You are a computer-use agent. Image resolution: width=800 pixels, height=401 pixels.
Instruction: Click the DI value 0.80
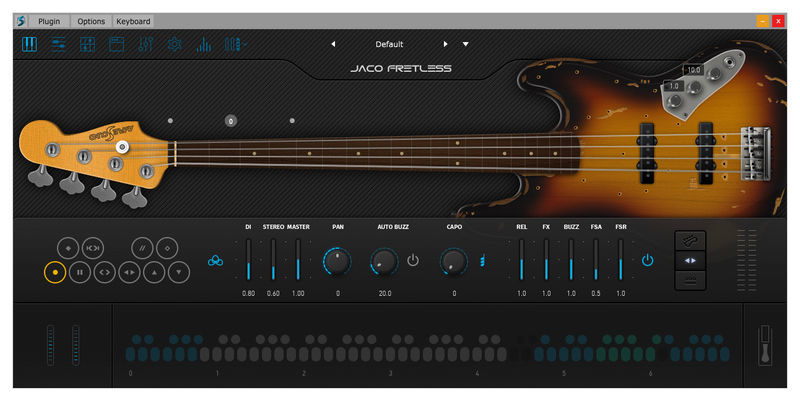(248, 293)
